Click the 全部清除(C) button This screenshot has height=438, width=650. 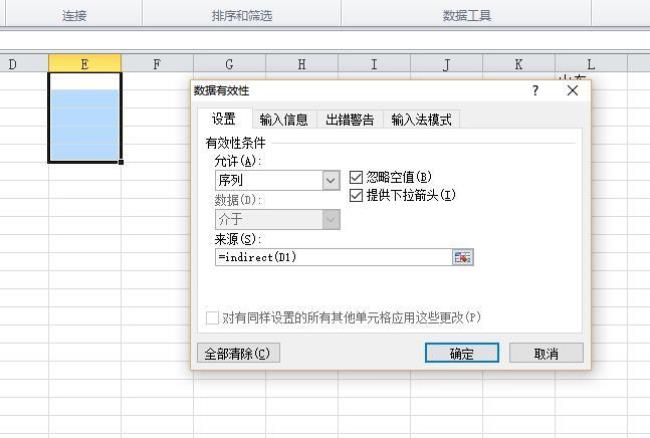pyautogui.click(x=238, y=353)
